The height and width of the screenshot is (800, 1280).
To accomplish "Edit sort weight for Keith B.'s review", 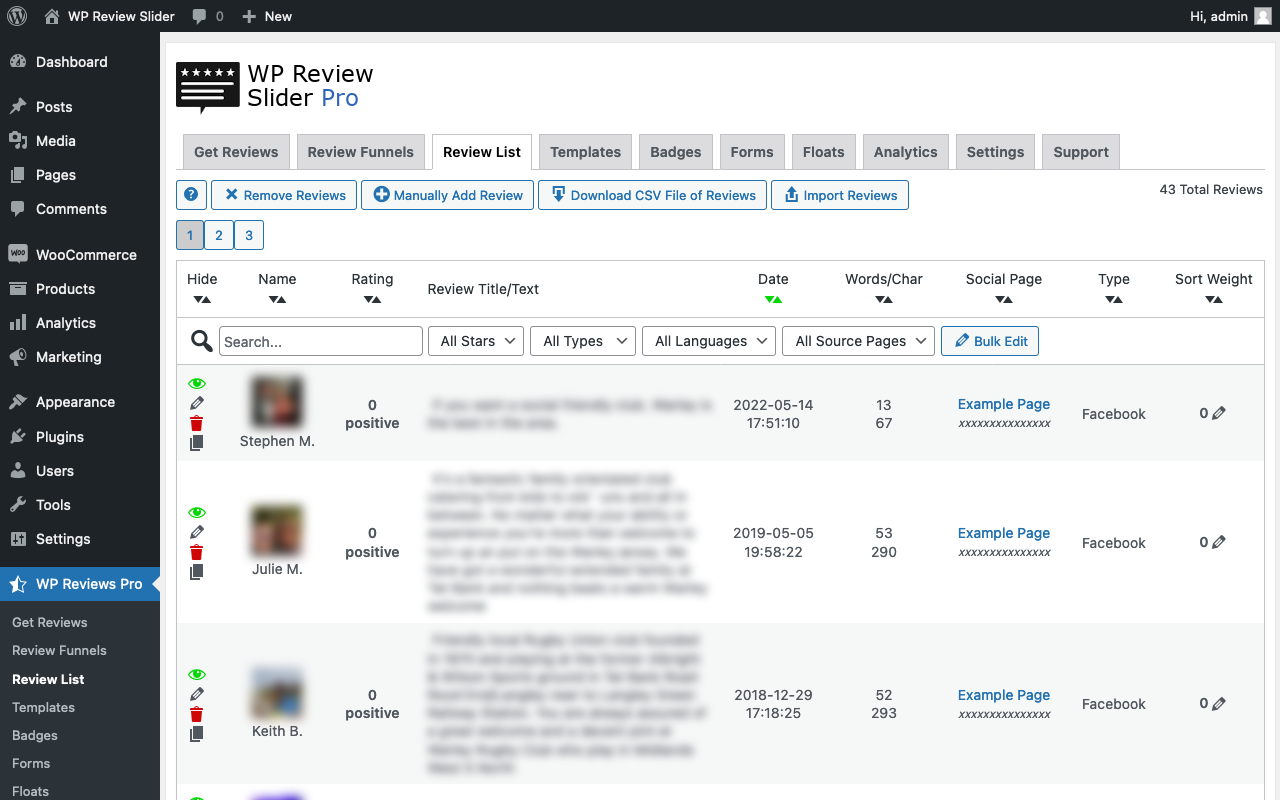I will [1219, 704].
